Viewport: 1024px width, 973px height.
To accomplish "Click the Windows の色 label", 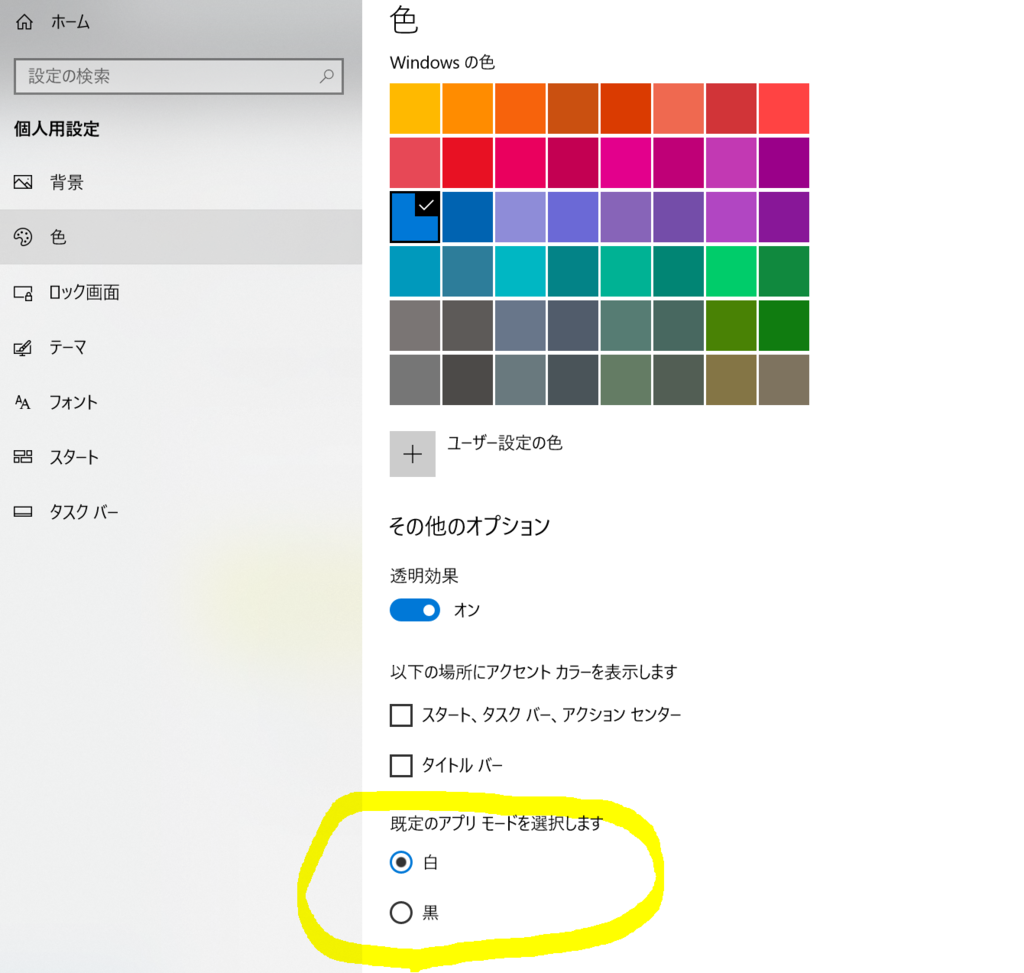I will [442, 63].
